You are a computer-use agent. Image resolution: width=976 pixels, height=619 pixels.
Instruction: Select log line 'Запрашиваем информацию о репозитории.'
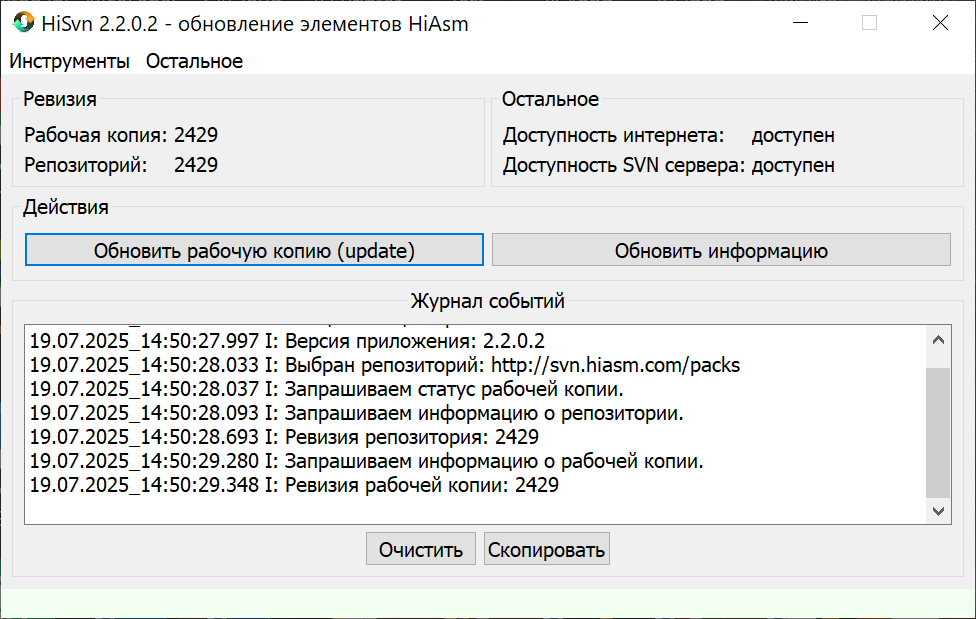pos(356,413)
